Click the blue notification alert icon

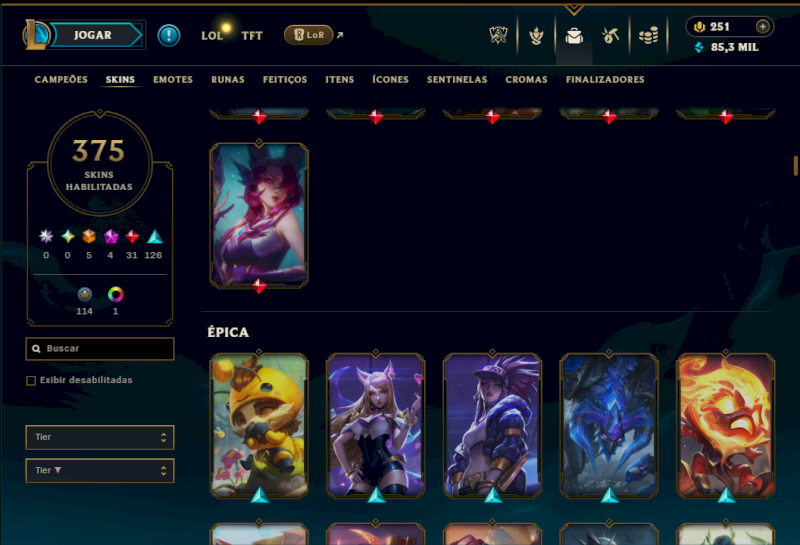coord(169,35)
